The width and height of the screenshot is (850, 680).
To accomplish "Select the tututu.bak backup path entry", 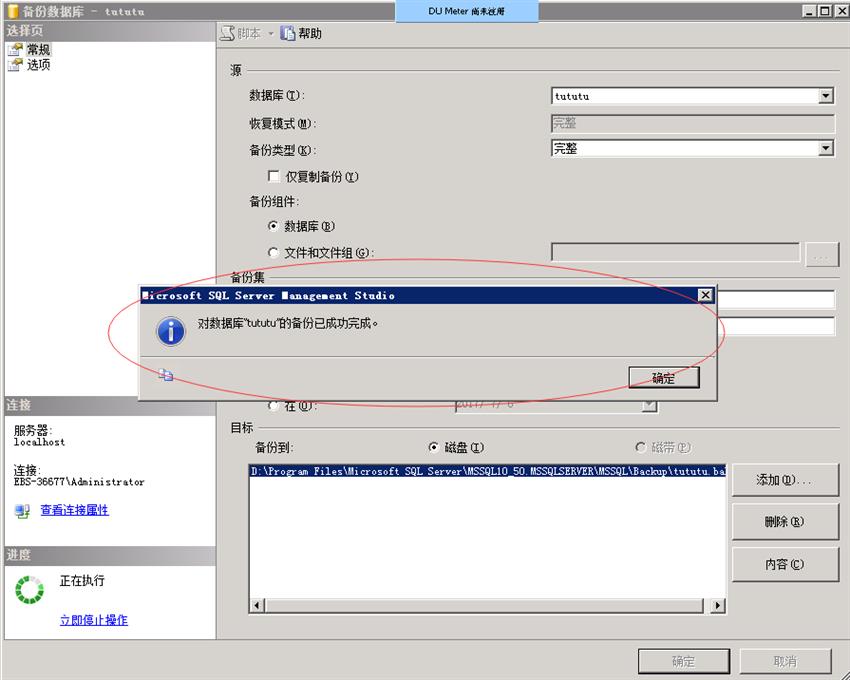I will pos(487,471).
